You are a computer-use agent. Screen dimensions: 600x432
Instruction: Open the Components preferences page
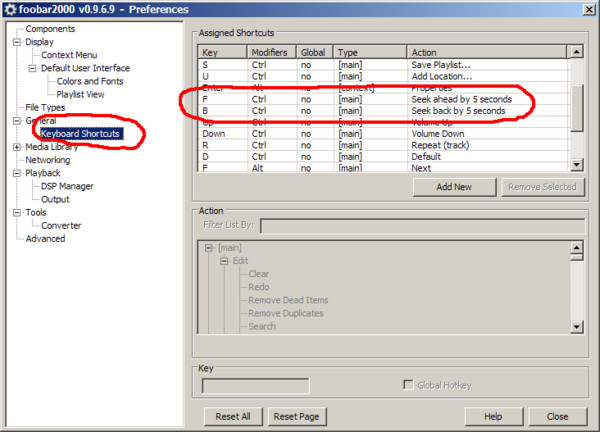tap(50, 29)
